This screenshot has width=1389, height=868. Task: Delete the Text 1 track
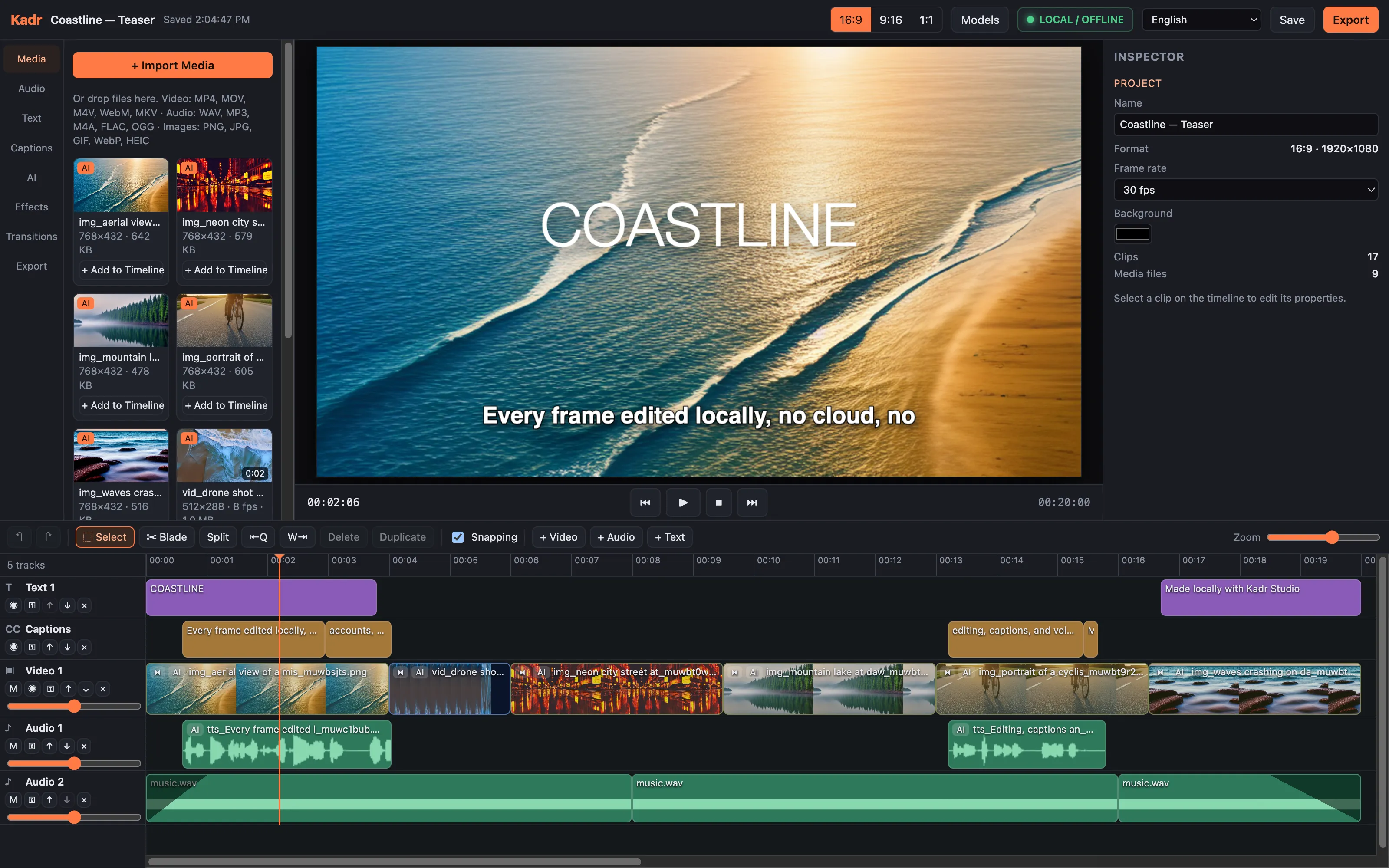(84, 605)
